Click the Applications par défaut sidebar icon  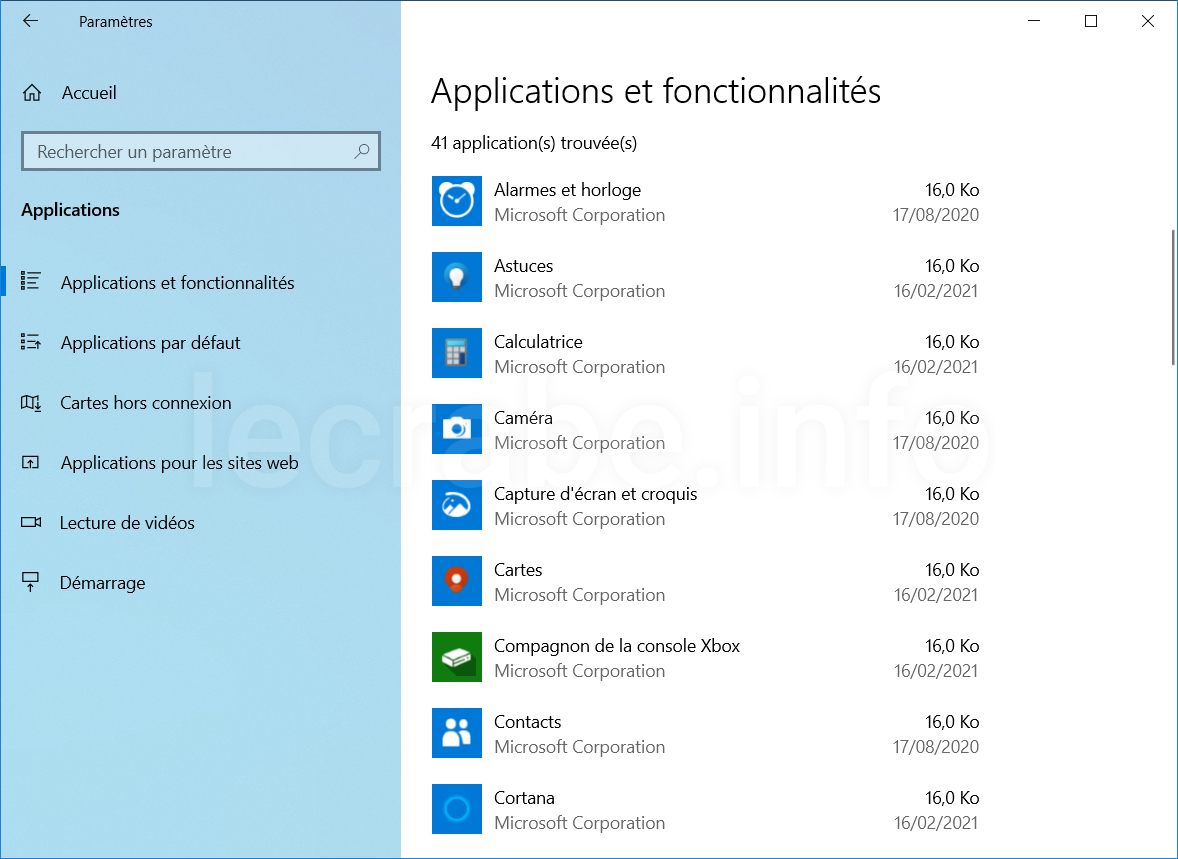coord(30,342)
